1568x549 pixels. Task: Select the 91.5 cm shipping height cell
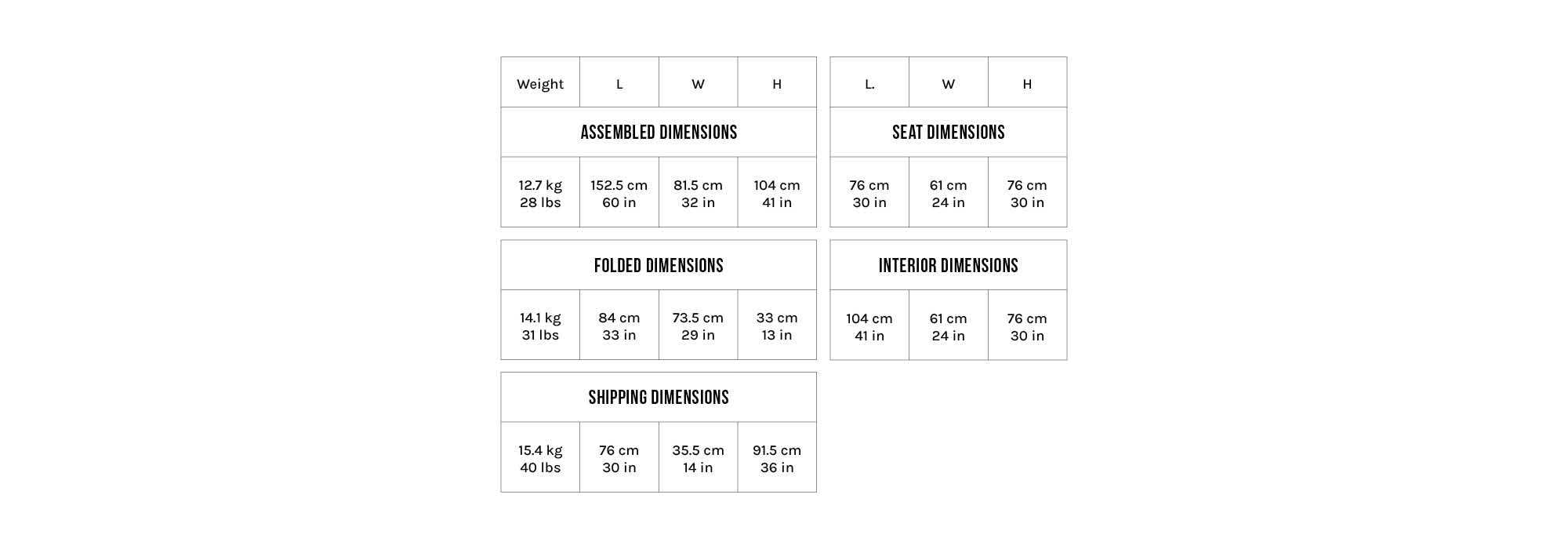pyautogui.click(x=777, y=459)
